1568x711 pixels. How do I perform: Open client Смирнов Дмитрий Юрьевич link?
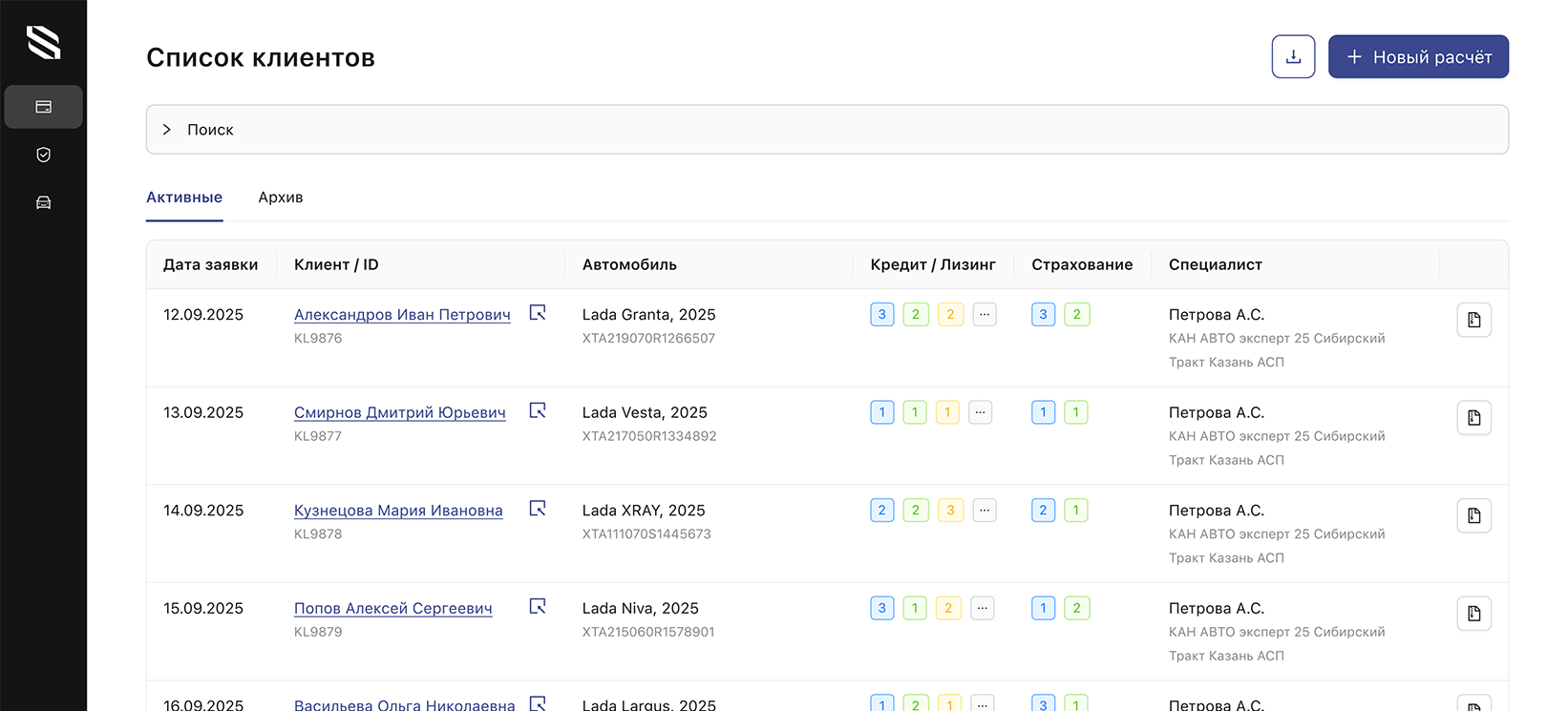click(x=400, y=412)
